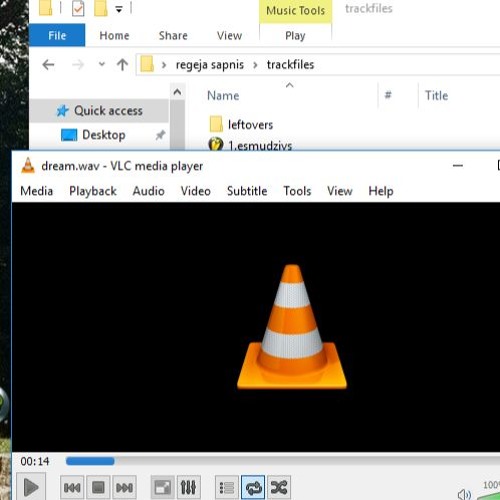This screenshot has width=500, height=500.
Task: Open the VLC View menu
Action: 340,191
